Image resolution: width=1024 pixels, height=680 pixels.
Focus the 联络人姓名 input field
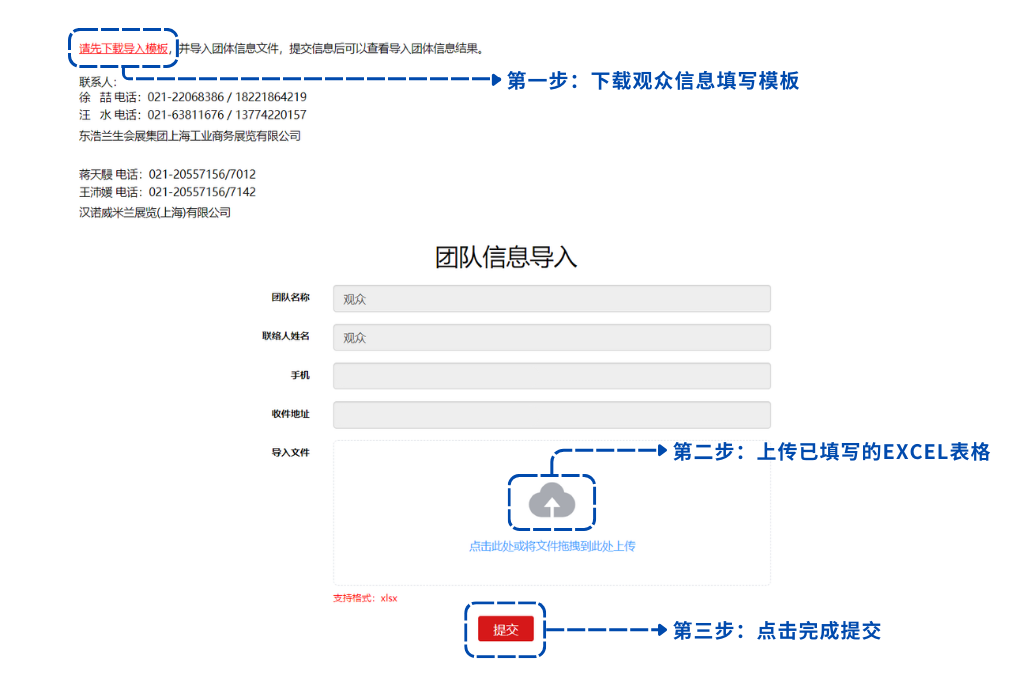click(551, 338)
